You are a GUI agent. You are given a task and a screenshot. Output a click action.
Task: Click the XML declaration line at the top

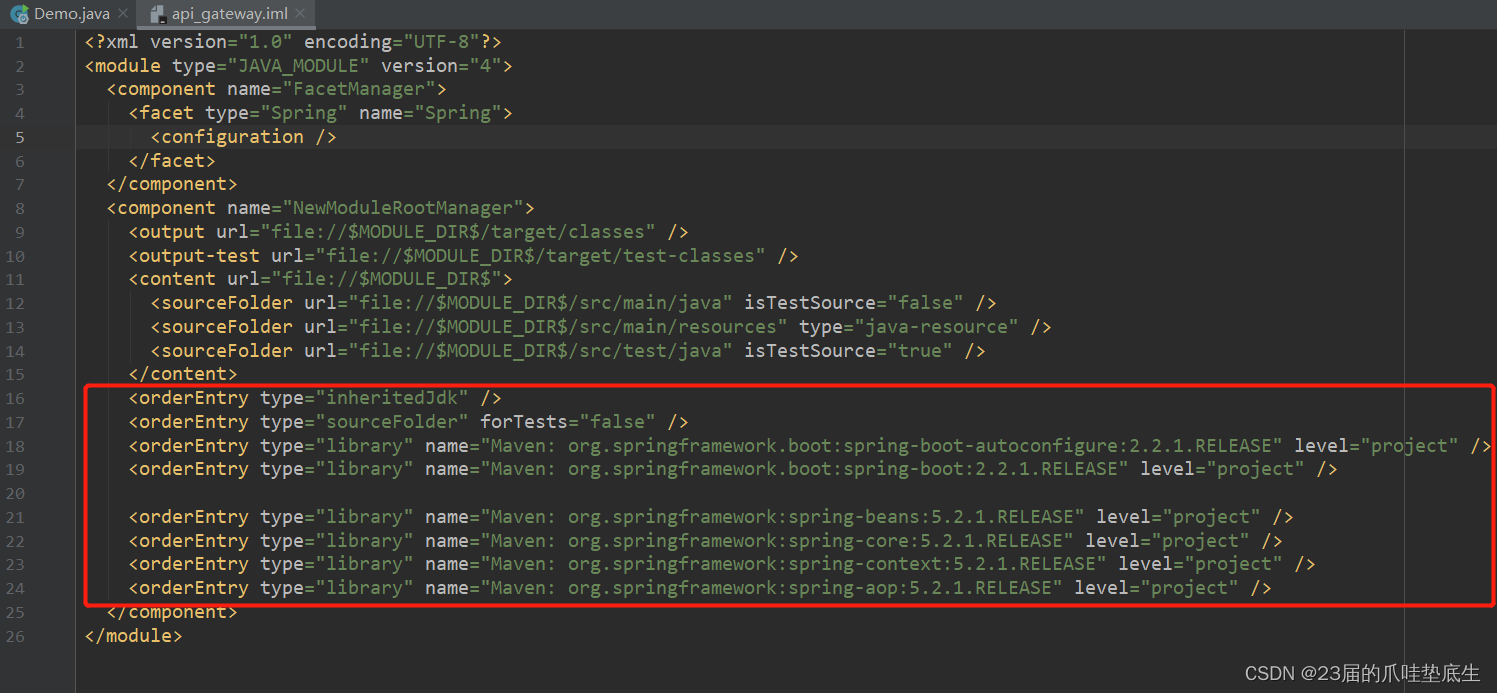290,41
